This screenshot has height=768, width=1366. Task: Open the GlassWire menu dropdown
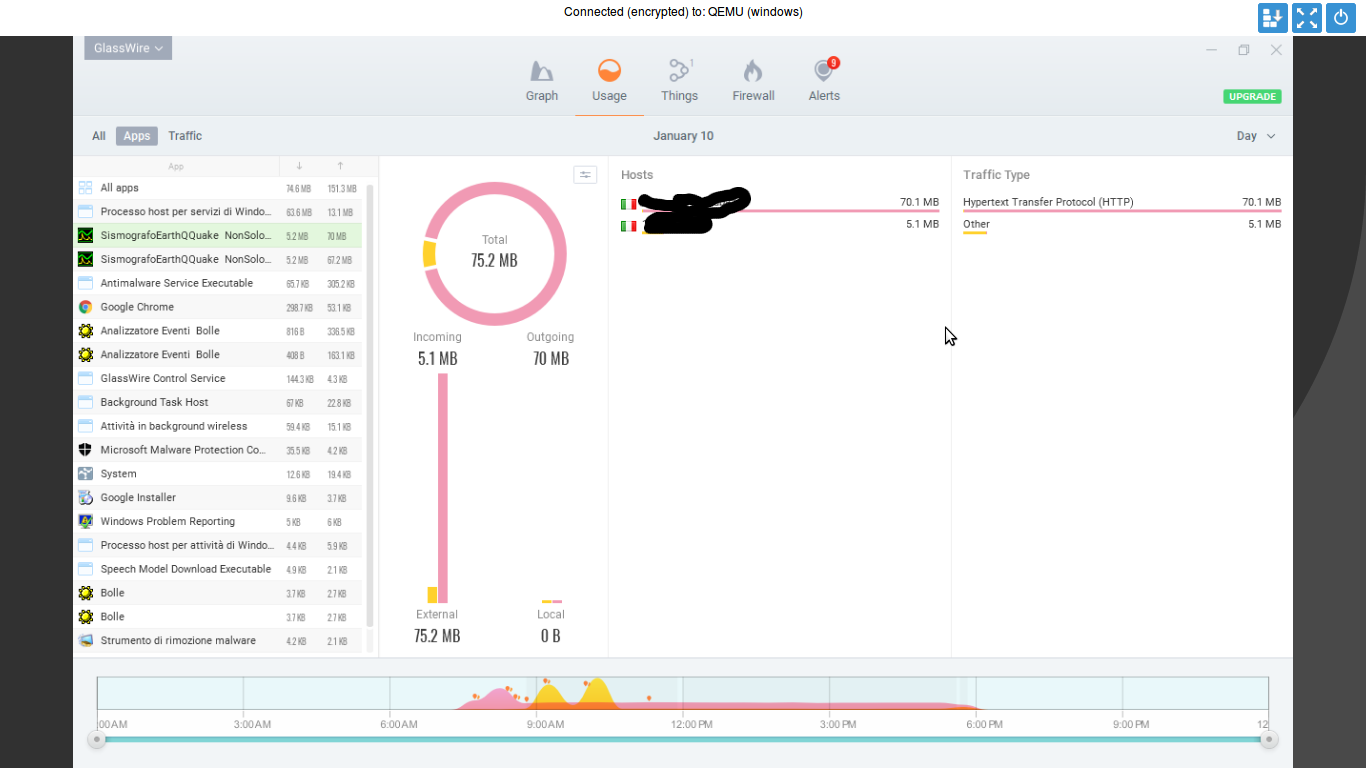(128, 48)
